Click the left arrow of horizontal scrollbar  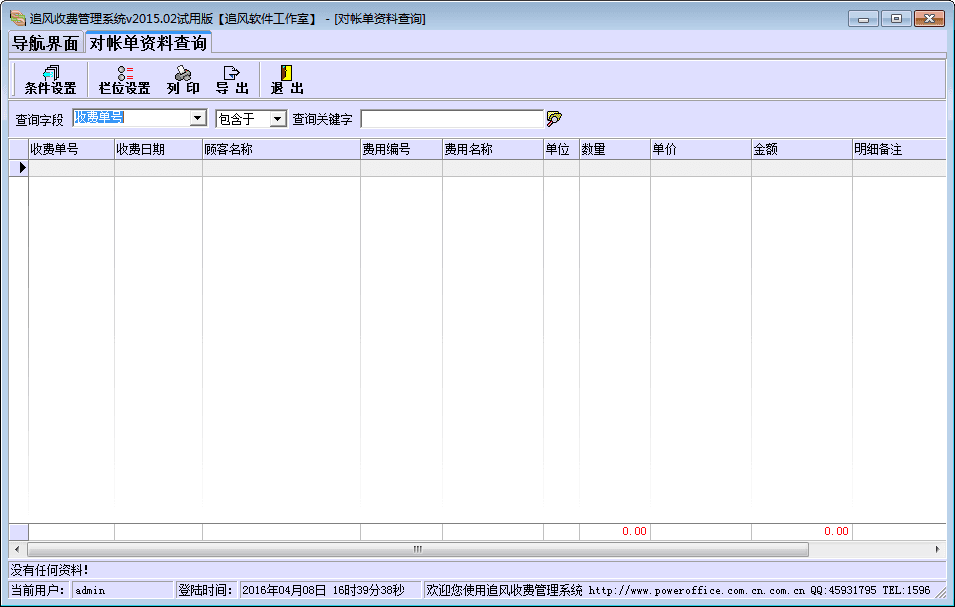[17, 549]
